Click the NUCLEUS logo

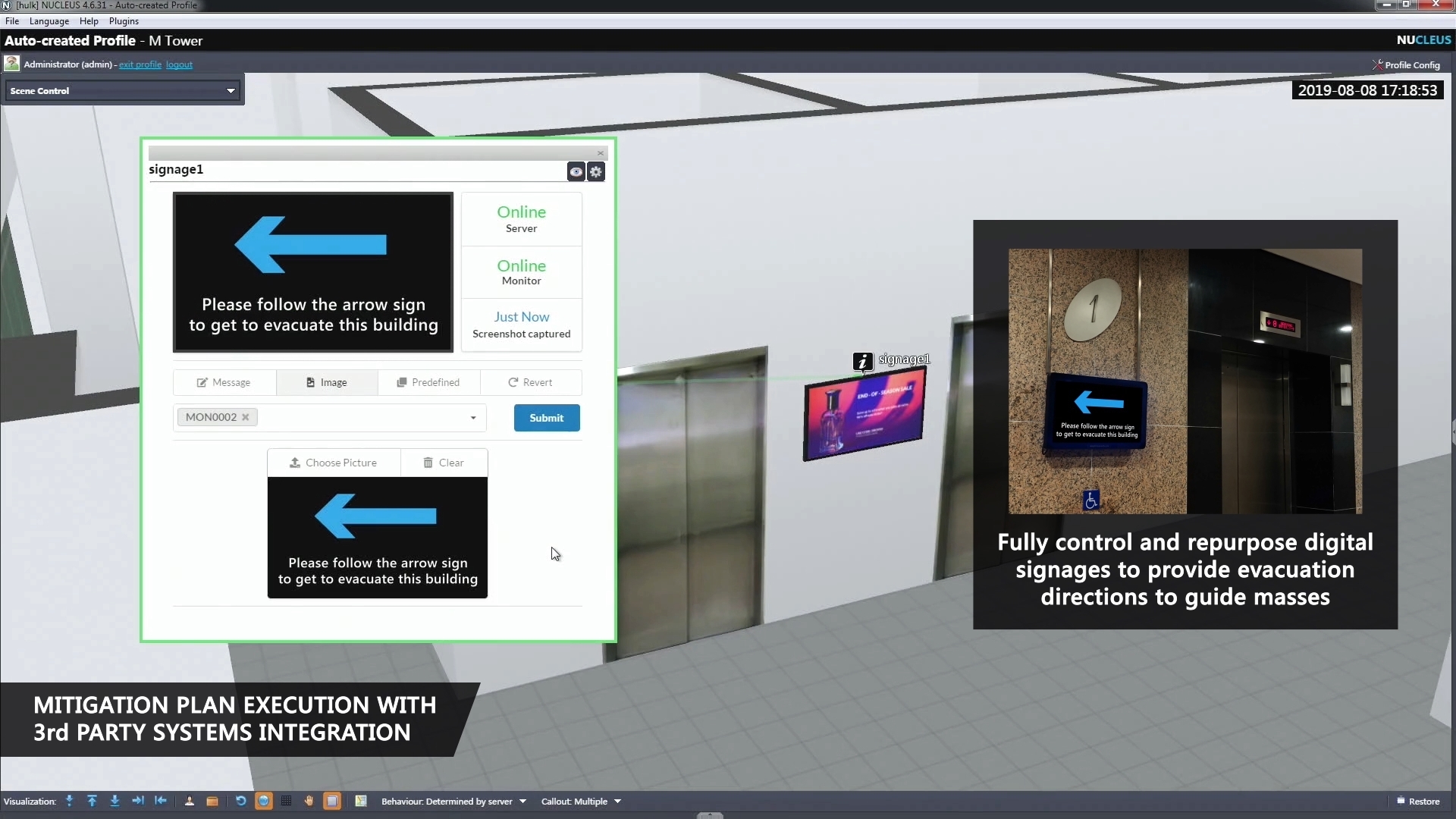1424,40
